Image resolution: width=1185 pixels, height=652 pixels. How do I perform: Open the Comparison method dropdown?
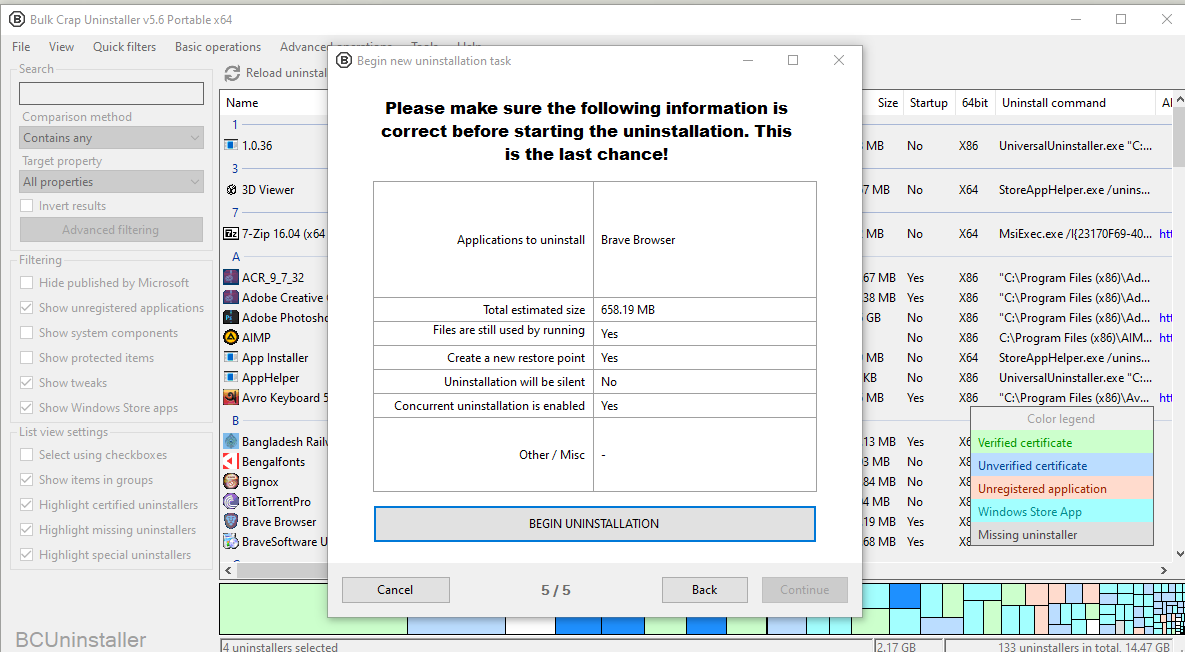112,138
